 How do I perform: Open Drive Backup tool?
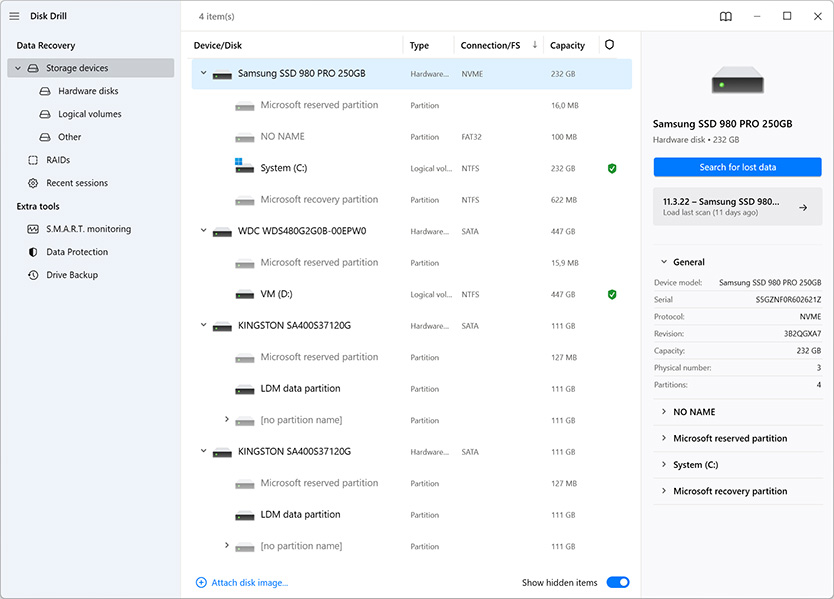point(67,275)
